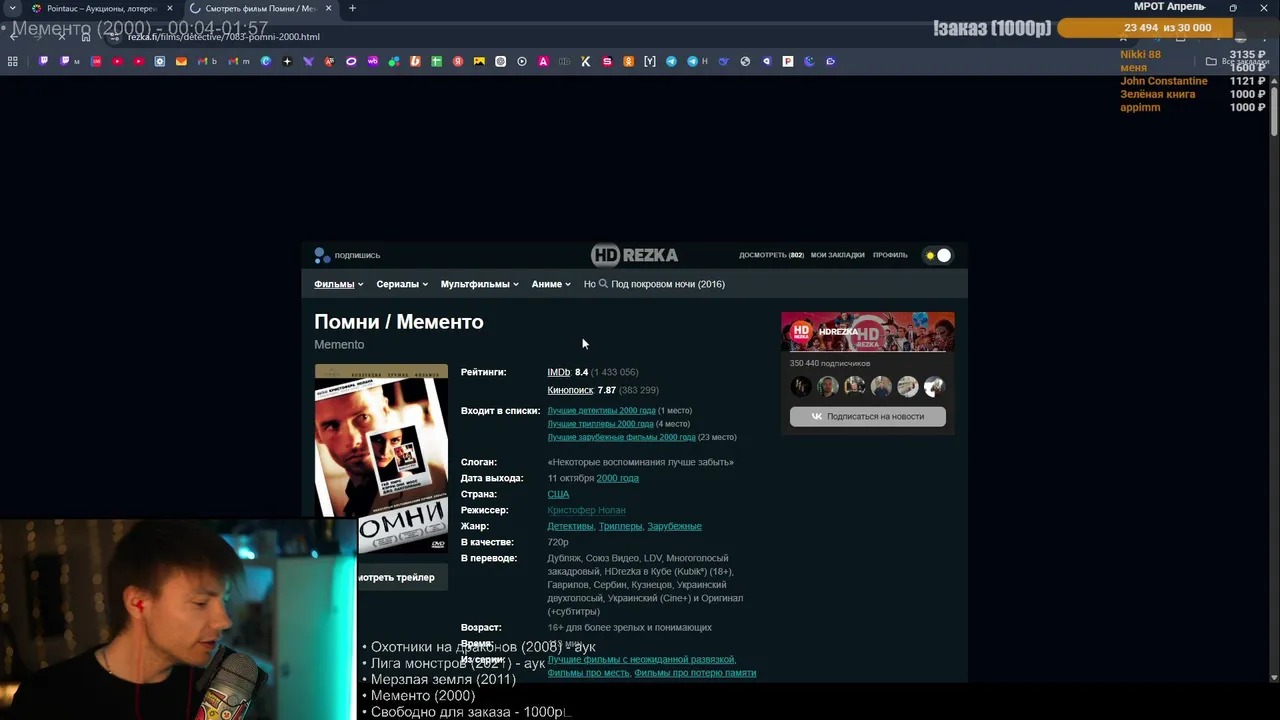The height and width of the screenshot is (720, 1280).
Task: Open ДОСМОТРЕТЬ (802) list
Action: (771, 255)
